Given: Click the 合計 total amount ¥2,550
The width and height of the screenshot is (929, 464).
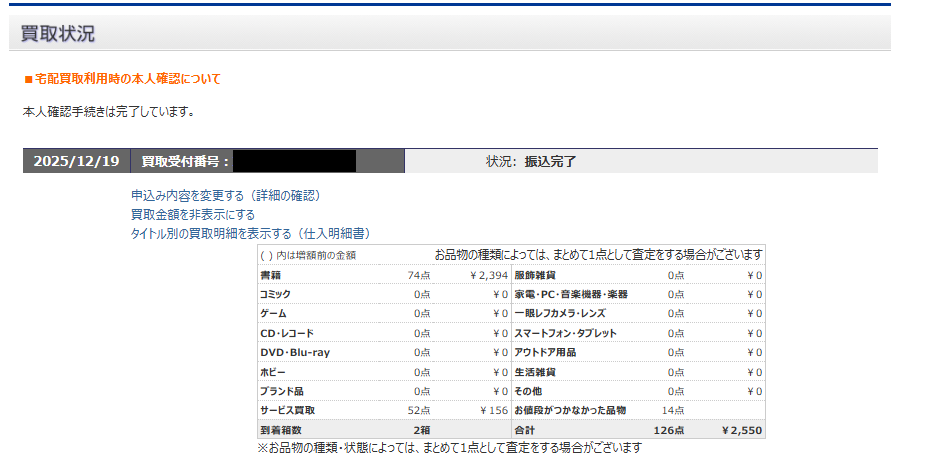Looking at the screenshot, I should click(x=740, y=430).
